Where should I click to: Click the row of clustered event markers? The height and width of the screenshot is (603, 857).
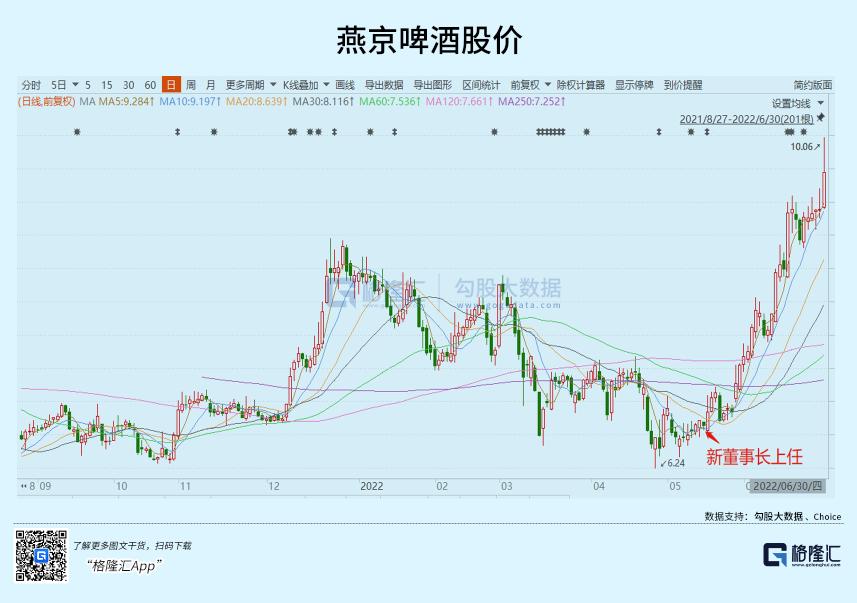(550, 132)
